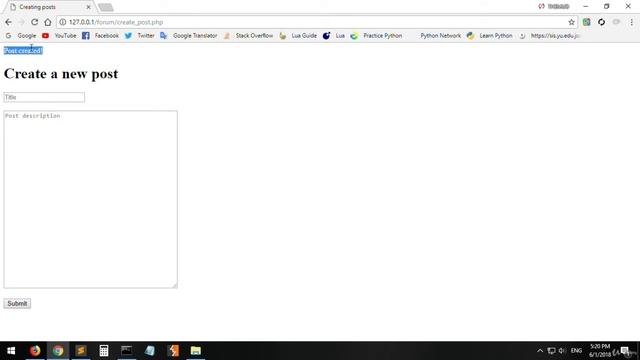Image resolution: width=640 pixels, height=360 pixels.
Task: Open the Facebook bookmark
Action: pyautogui.click(x=100, y=36)
